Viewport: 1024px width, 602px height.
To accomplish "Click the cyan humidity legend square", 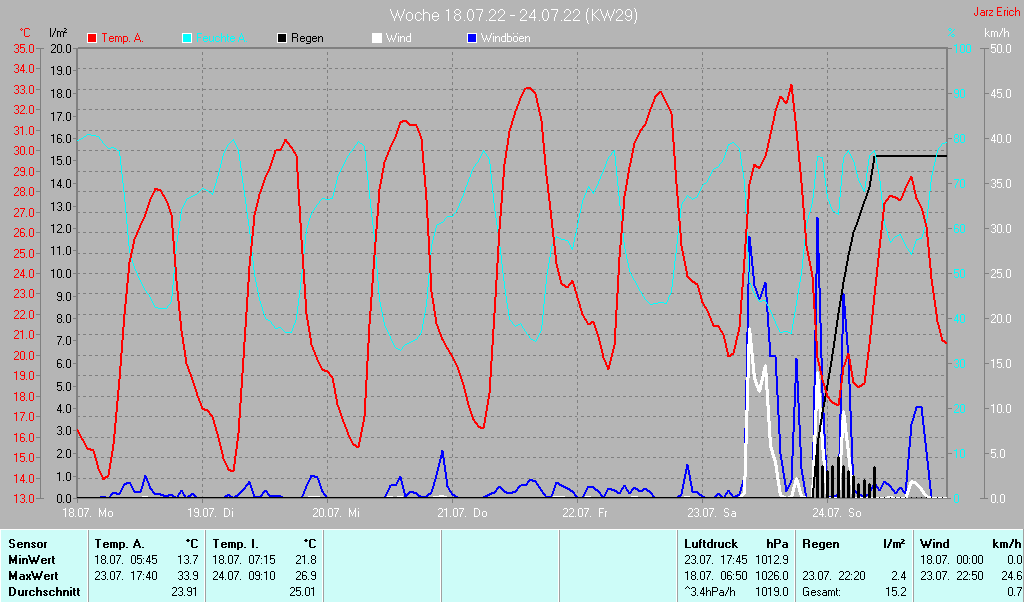I will [187, 38].
